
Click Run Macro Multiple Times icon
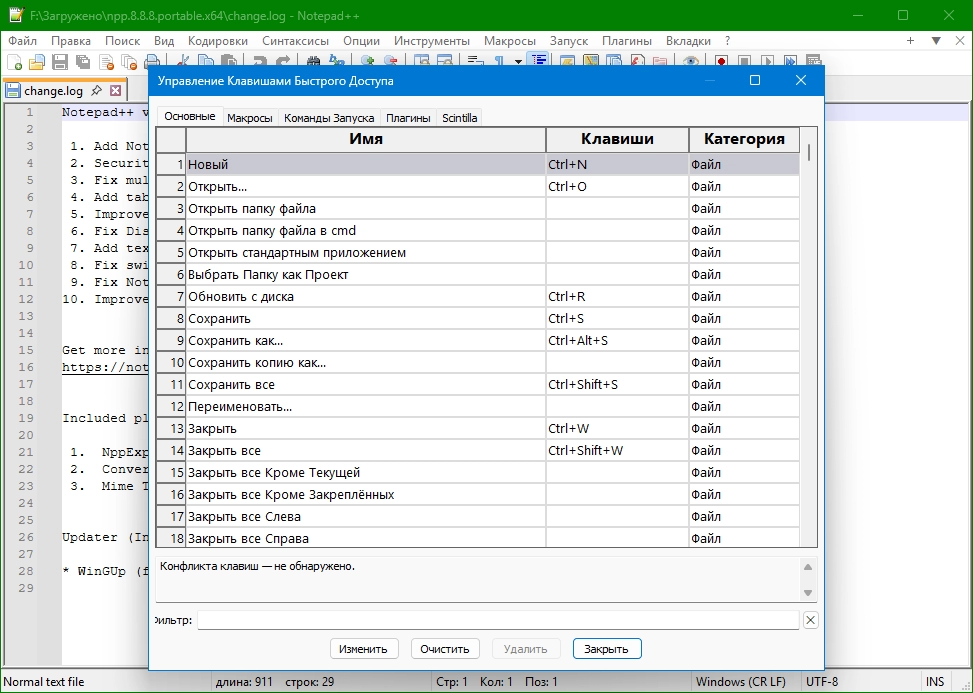tap(791, 61)
